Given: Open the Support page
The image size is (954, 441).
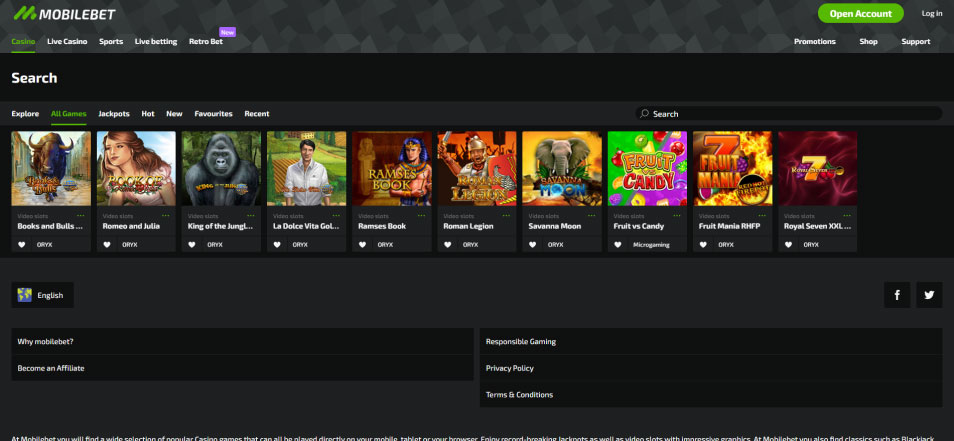Looking at the screenshot, I should tap(916, 41).
